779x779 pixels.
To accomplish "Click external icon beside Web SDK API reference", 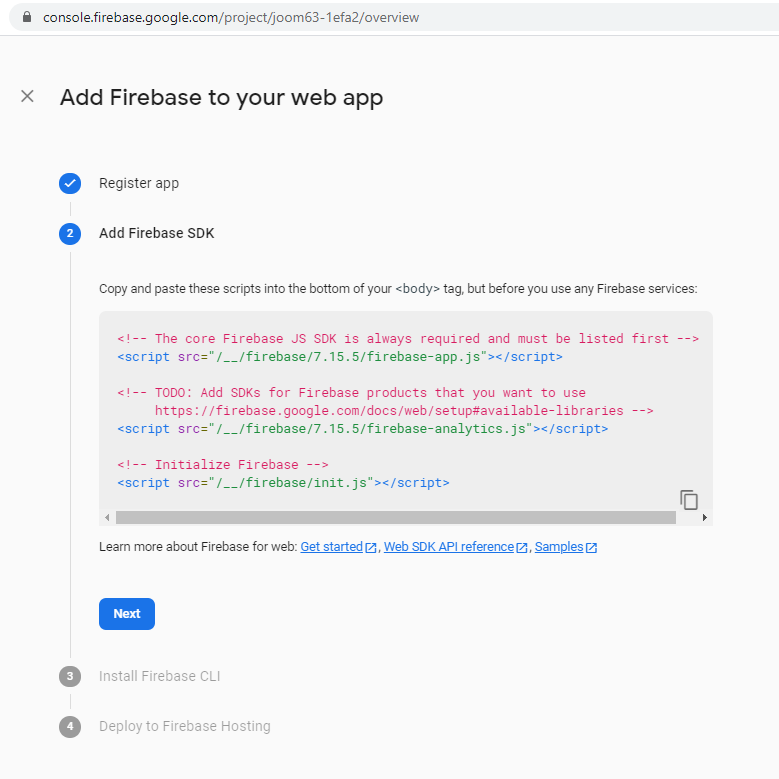I will tap(522, 548).
